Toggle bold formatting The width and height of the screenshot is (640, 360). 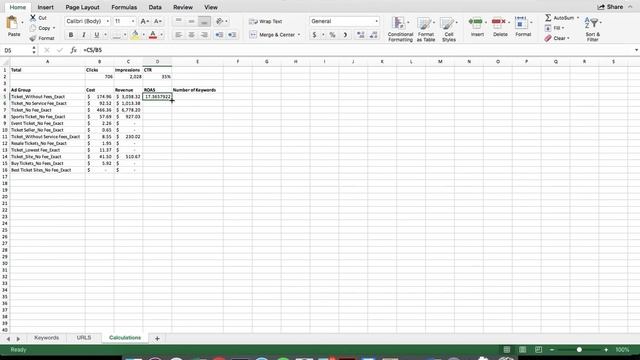coord(71,35)
